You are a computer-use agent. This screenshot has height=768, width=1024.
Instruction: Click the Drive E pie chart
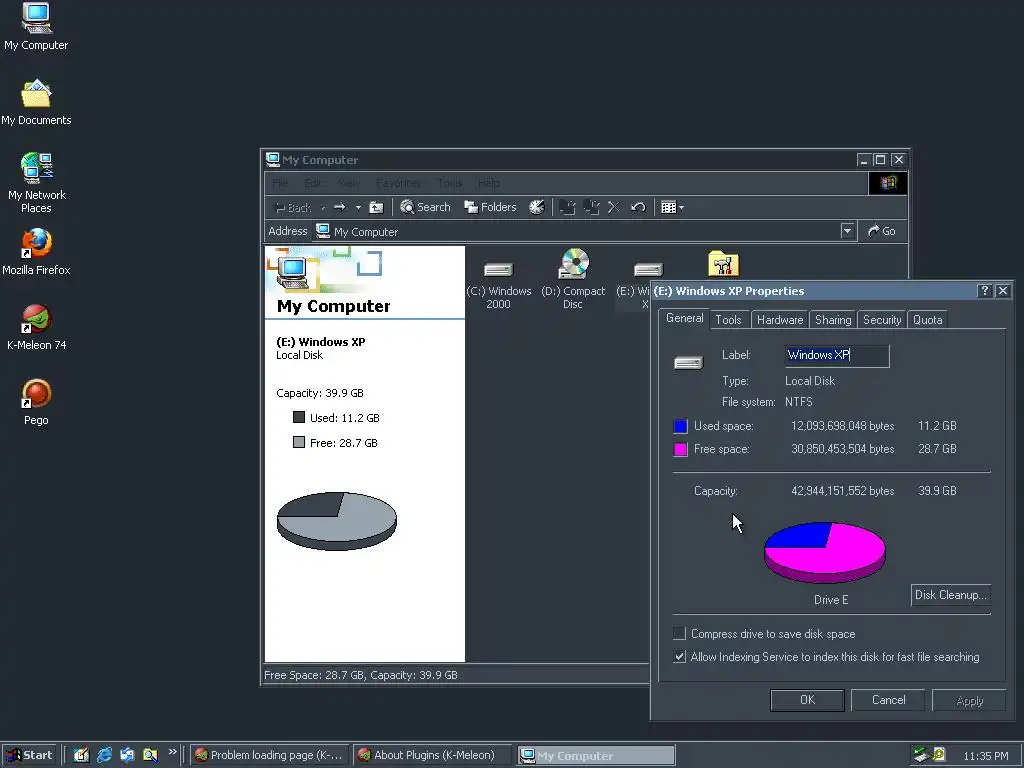[825, 552]
